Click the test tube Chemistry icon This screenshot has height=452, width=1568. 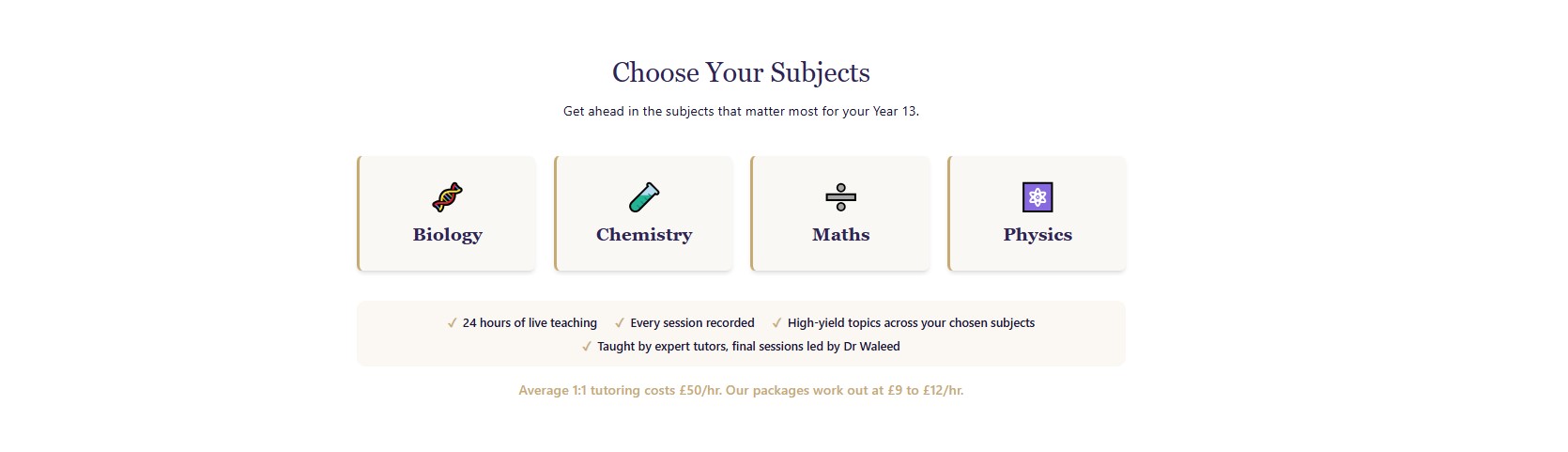tap(644, 197)
